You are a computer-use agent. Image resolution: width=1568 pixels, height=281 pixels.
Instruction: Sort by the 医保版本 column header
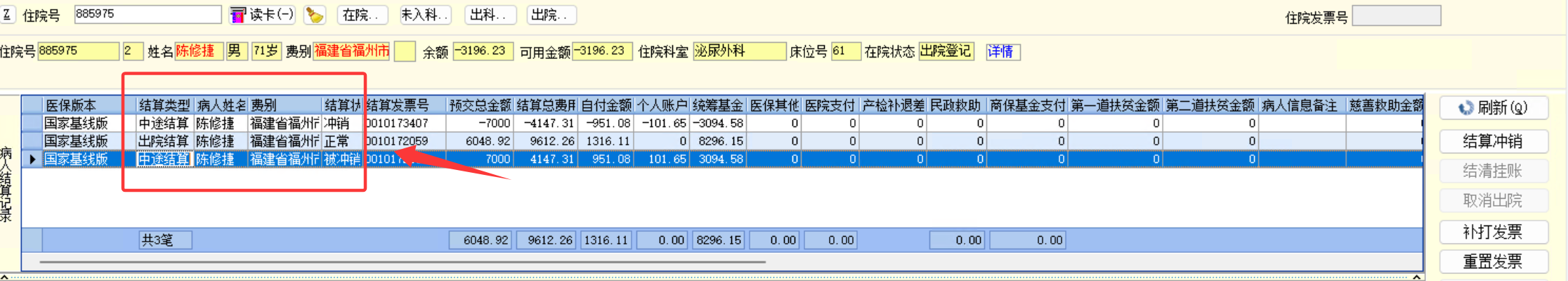click(x=89, y=105)
